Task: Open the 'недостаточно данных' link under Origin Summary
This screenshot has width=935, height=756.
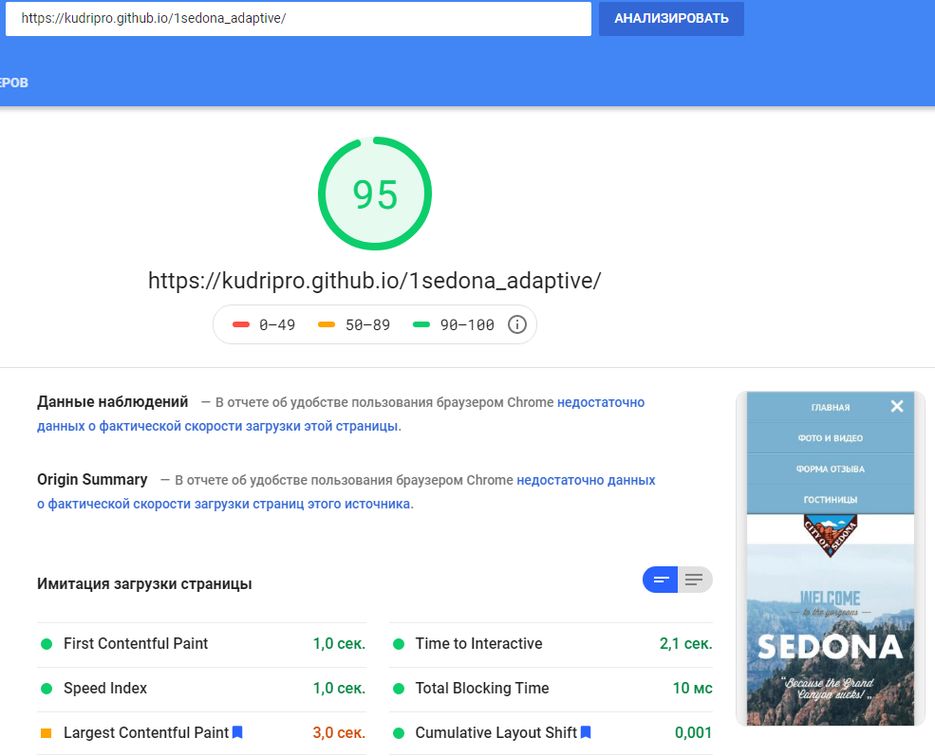Action: point(585,480)
